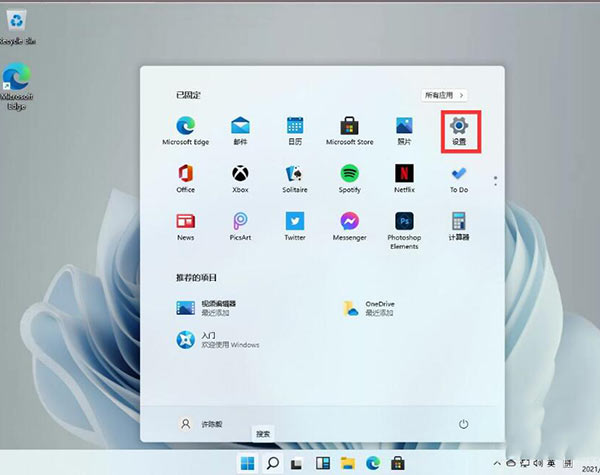Click the network icon in system tray

pos(525,463)
